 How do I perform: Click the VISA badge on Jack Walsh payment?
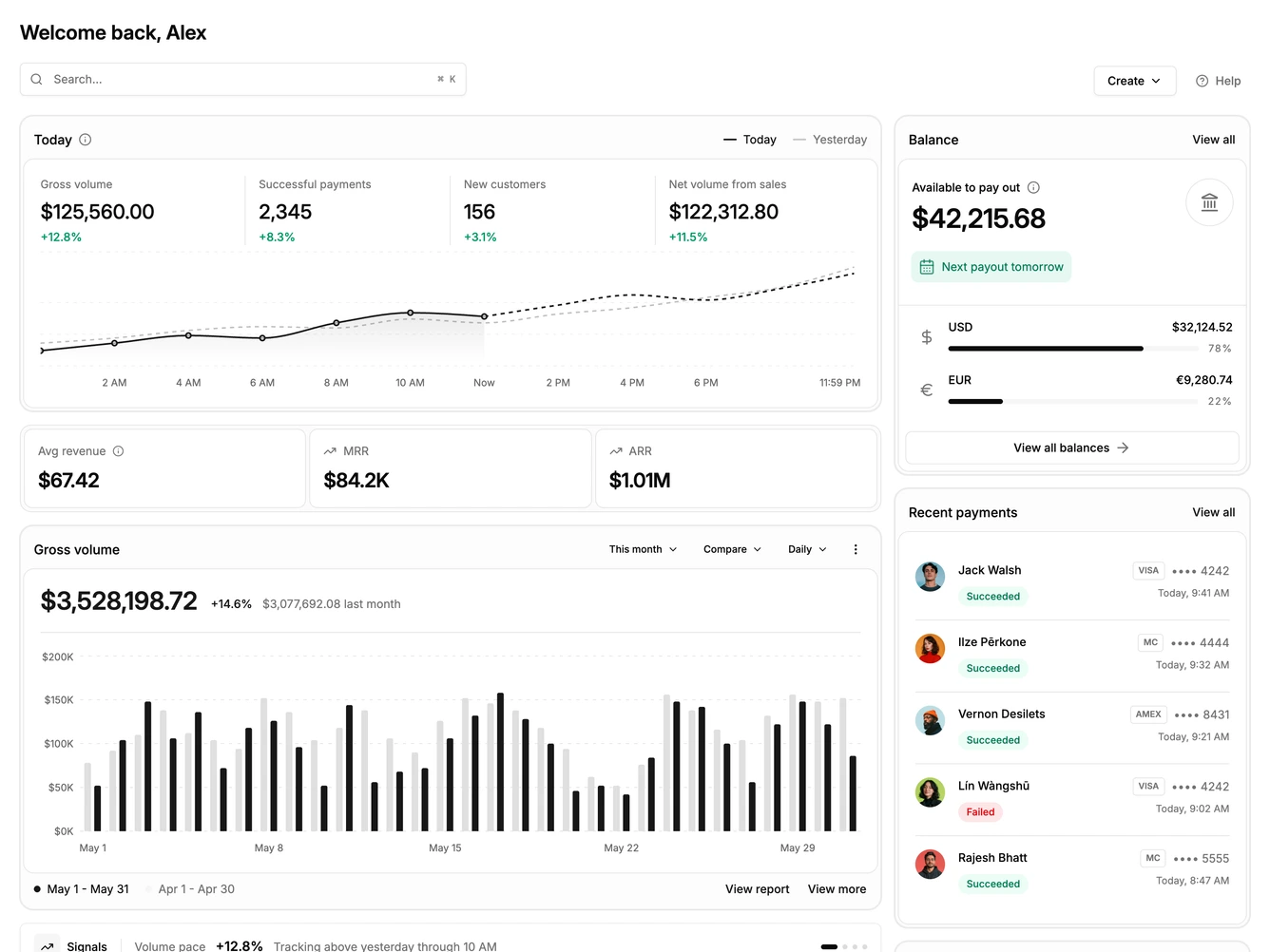pyautogui.click(x=1148, y=571)
